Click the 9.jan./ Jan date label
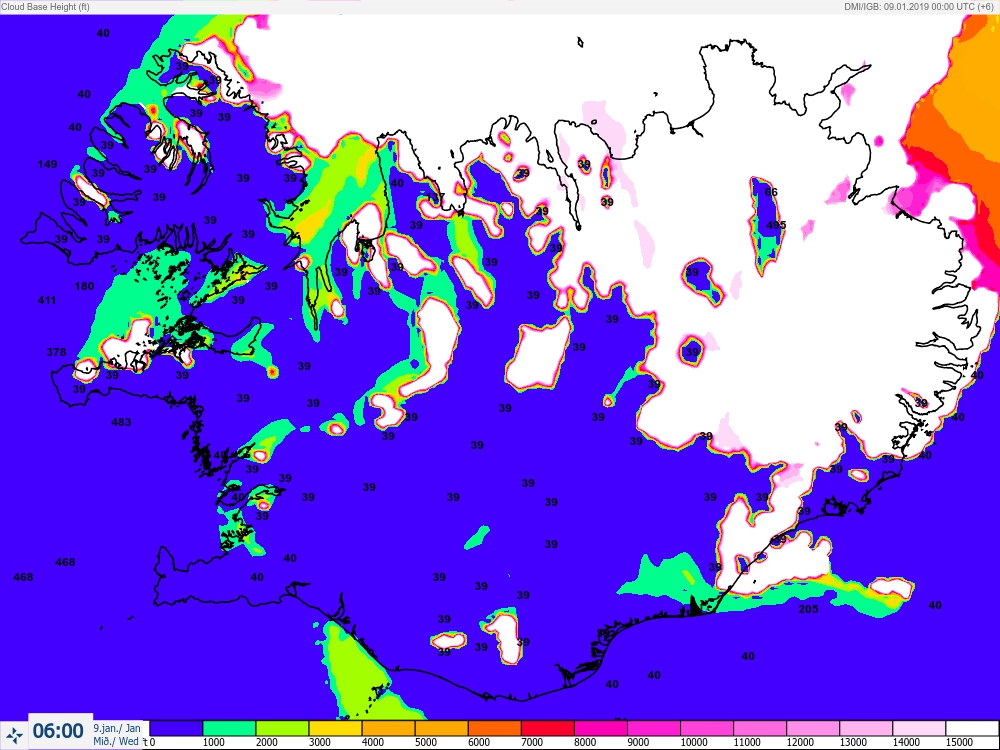 tap(117, 728)
